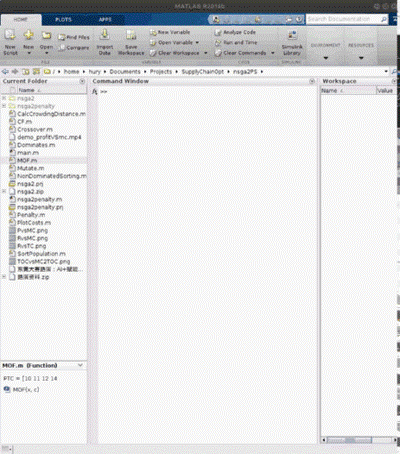
Task: Click the SupplyChainOpt path segment
Action: 203,72
